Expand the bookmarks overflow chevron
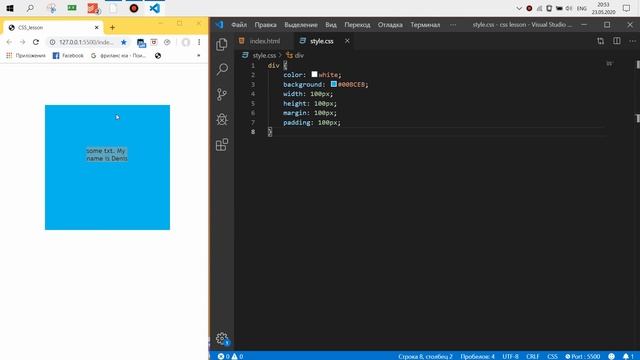The height and width of the screenshot is (360, 640). (x=199, y=56)
